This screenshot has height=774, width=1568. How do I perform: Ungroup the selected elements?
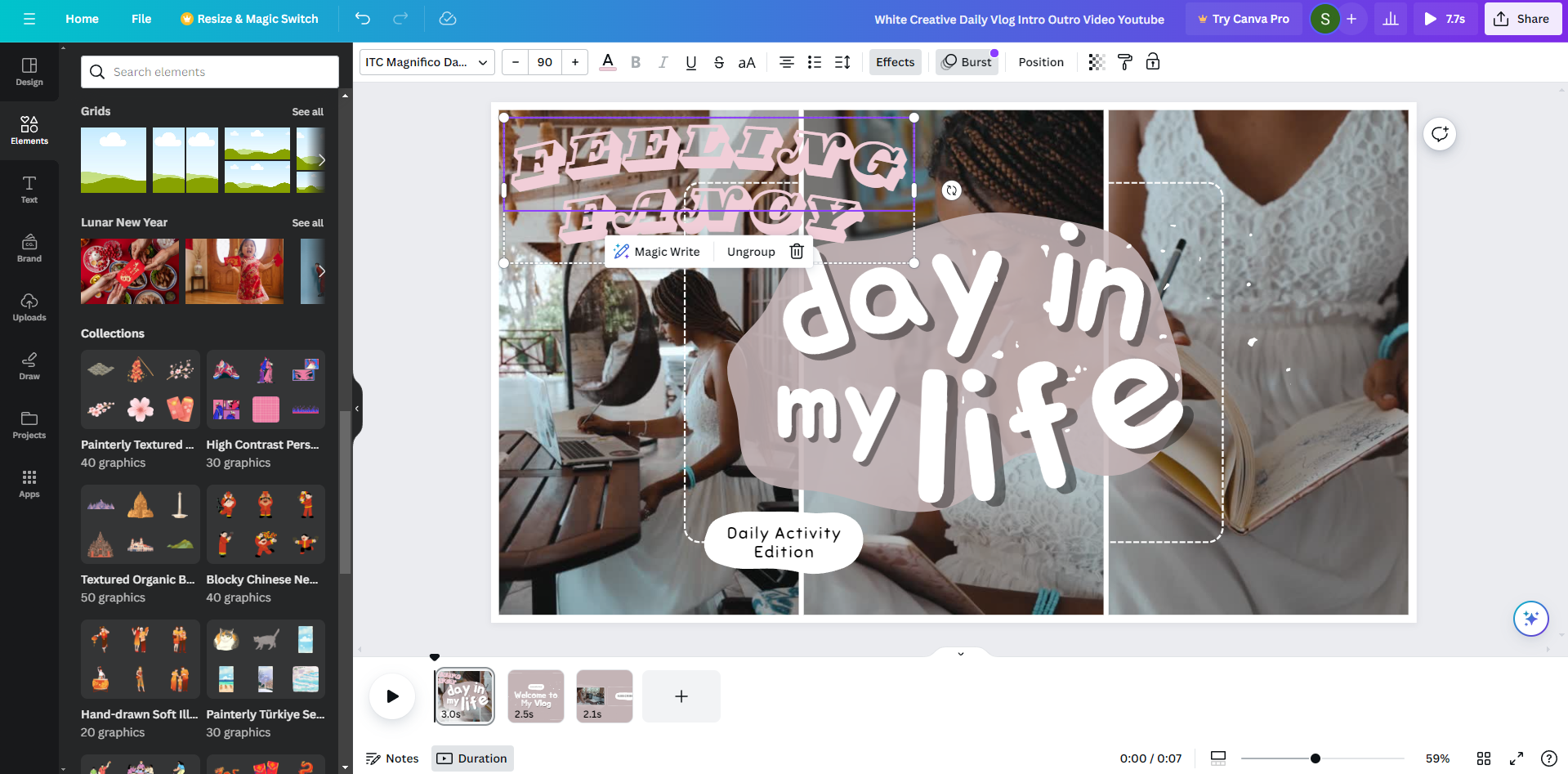point(751,252)
